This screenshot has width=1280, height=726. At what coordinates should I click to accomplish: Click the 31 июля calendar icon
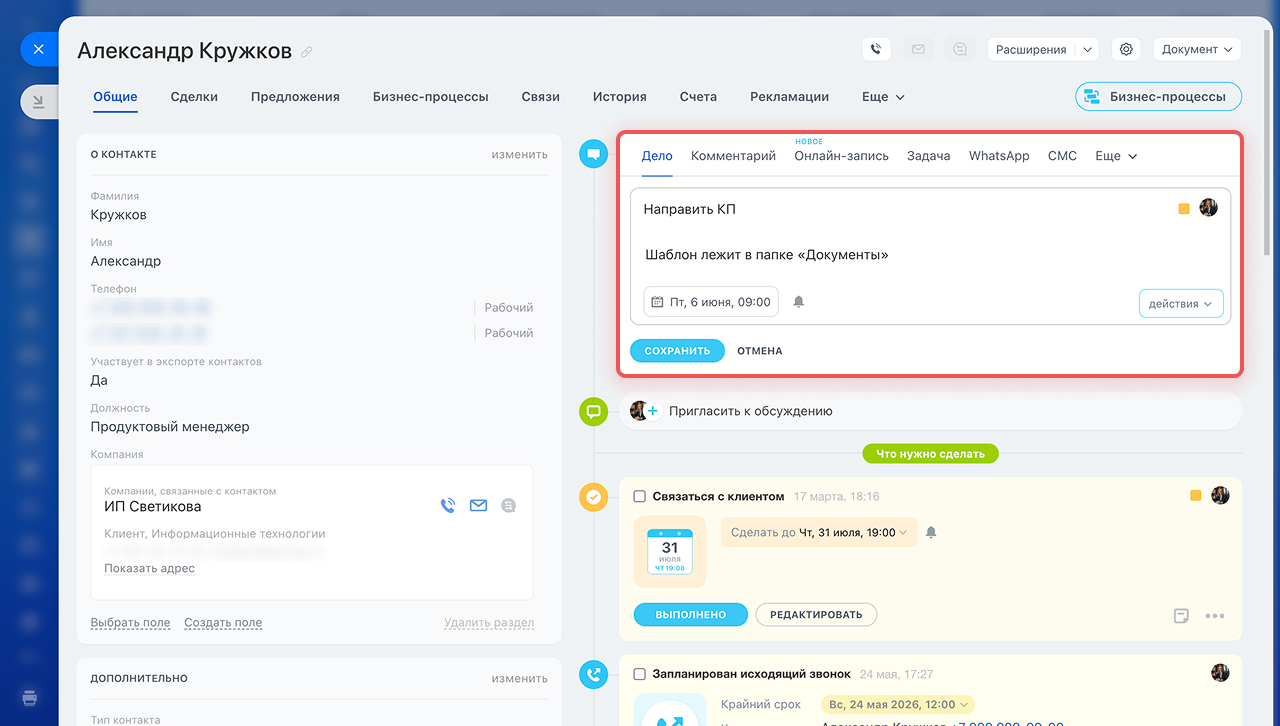click(670, 552)
